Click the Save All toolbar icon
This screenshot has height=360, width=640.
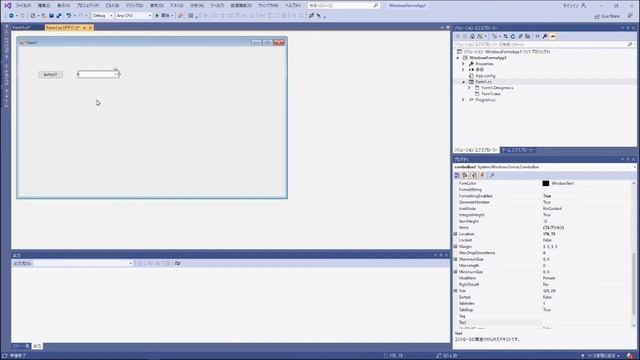click(58, 16)
